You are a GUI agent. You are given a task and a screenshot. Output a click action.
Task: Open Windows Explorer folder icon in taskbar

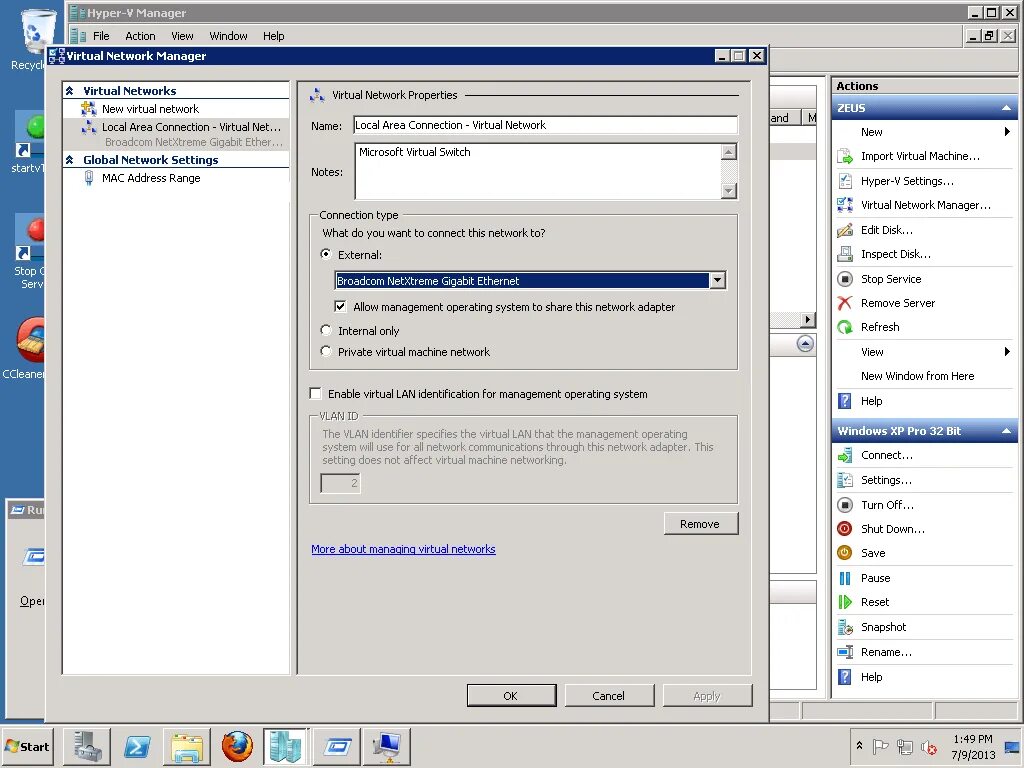pyautogui.click(x=187, y=746)
